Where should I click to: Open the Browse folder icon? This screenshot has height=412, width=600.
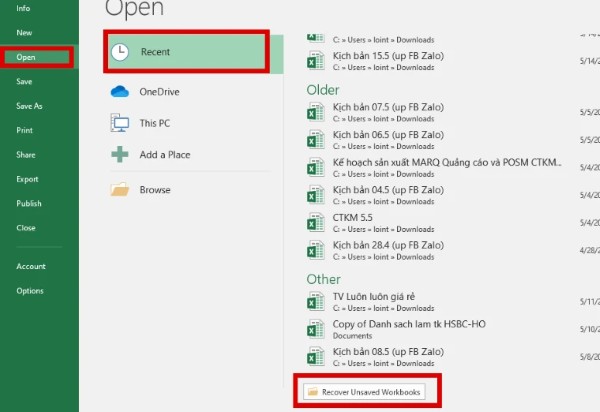click(x=120, y=190)
